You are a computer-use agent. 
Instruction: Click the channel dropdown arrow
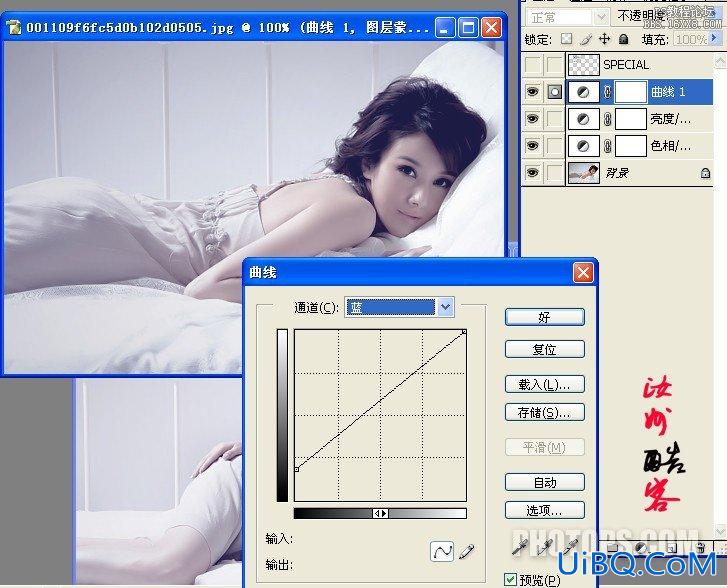pyautogui.click(x=445, y=307)
